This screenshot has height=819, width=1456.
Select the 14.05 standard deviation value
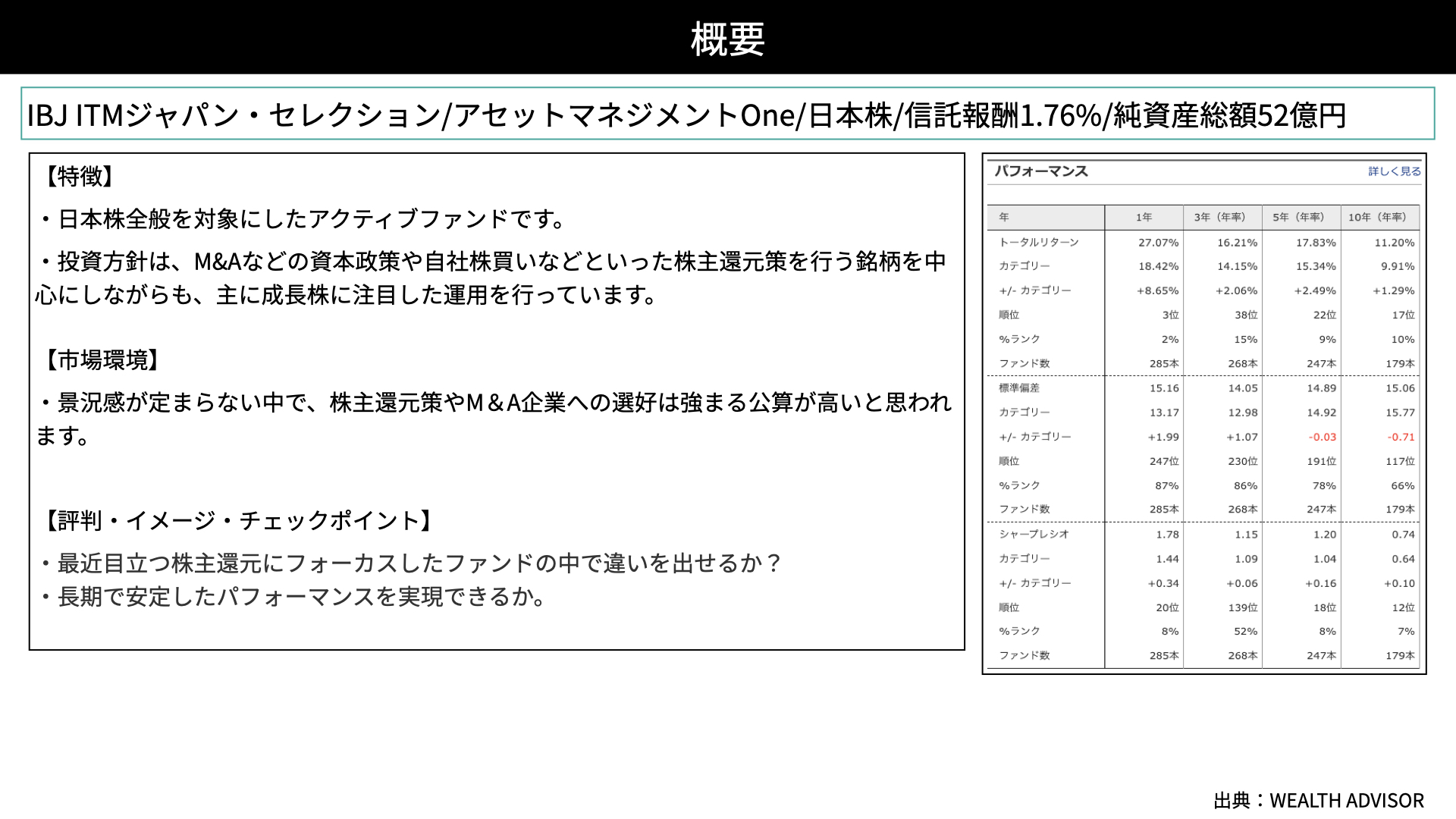pyautogui.click(x=1243, y=388)
